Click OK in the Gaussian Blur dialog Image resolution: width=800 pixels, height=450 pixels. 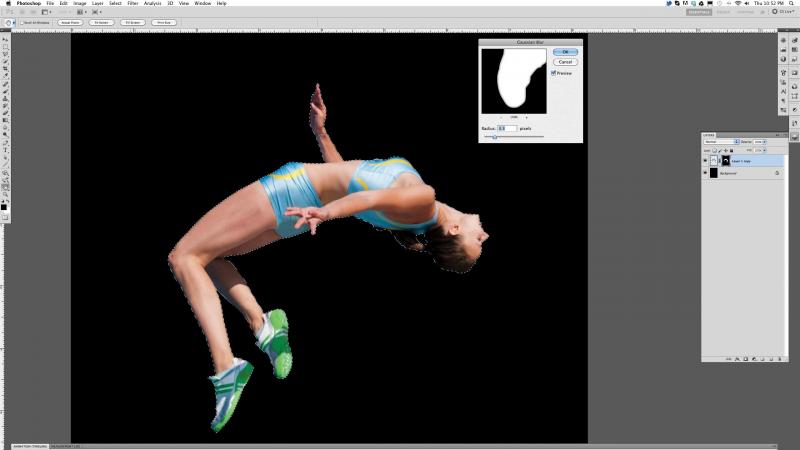tap(565, 51)
